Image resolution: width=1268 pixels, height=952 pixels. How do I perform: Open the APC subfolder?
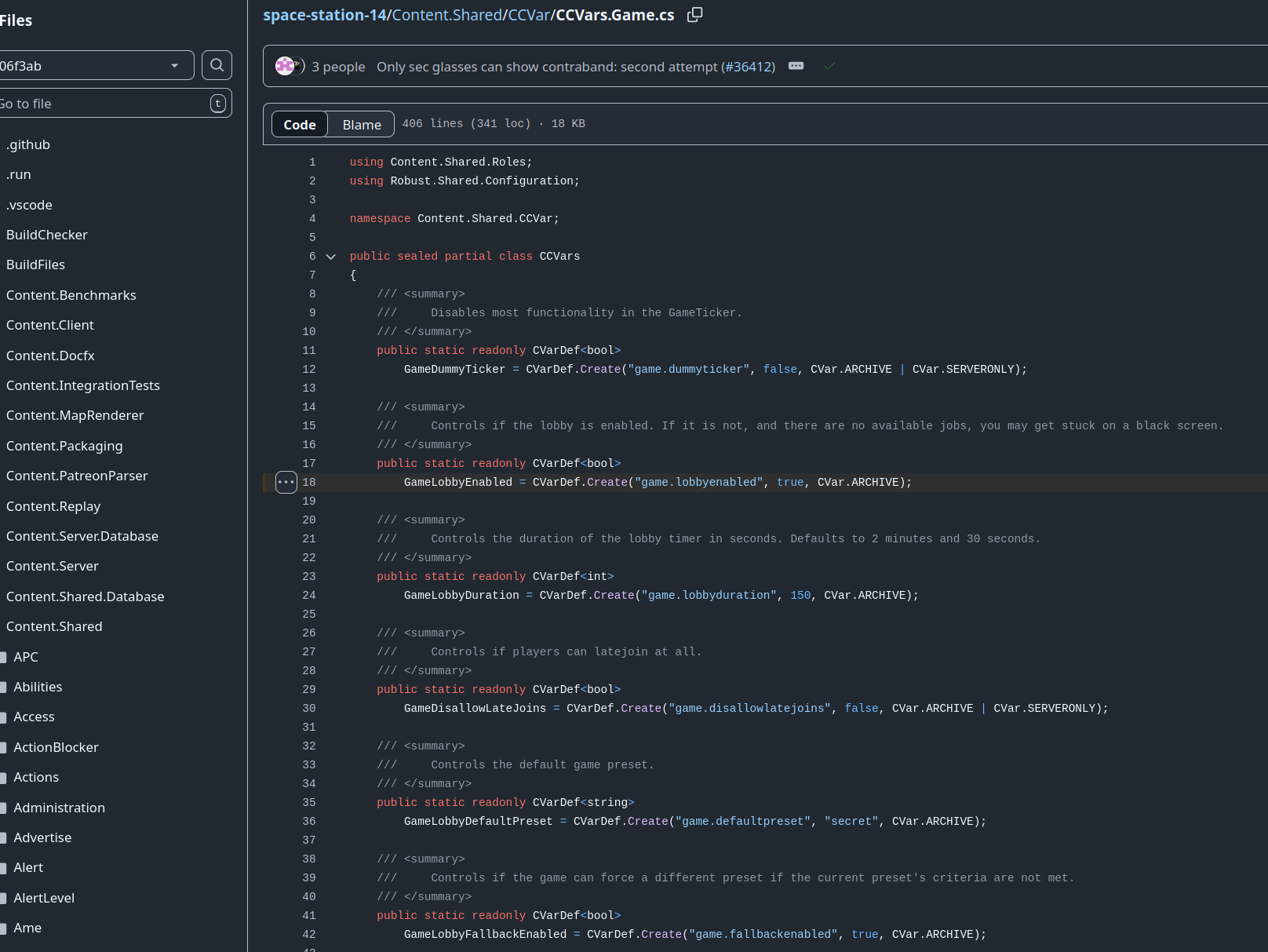(x=26, y=657)
